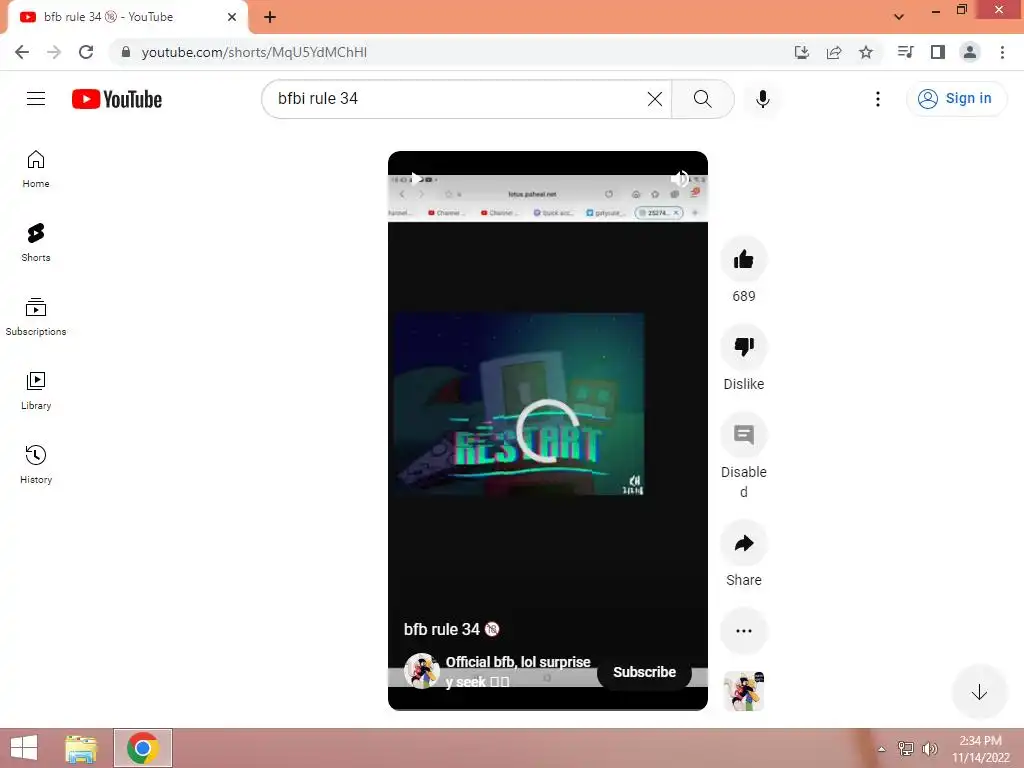Open new tab with plus button

270,17
